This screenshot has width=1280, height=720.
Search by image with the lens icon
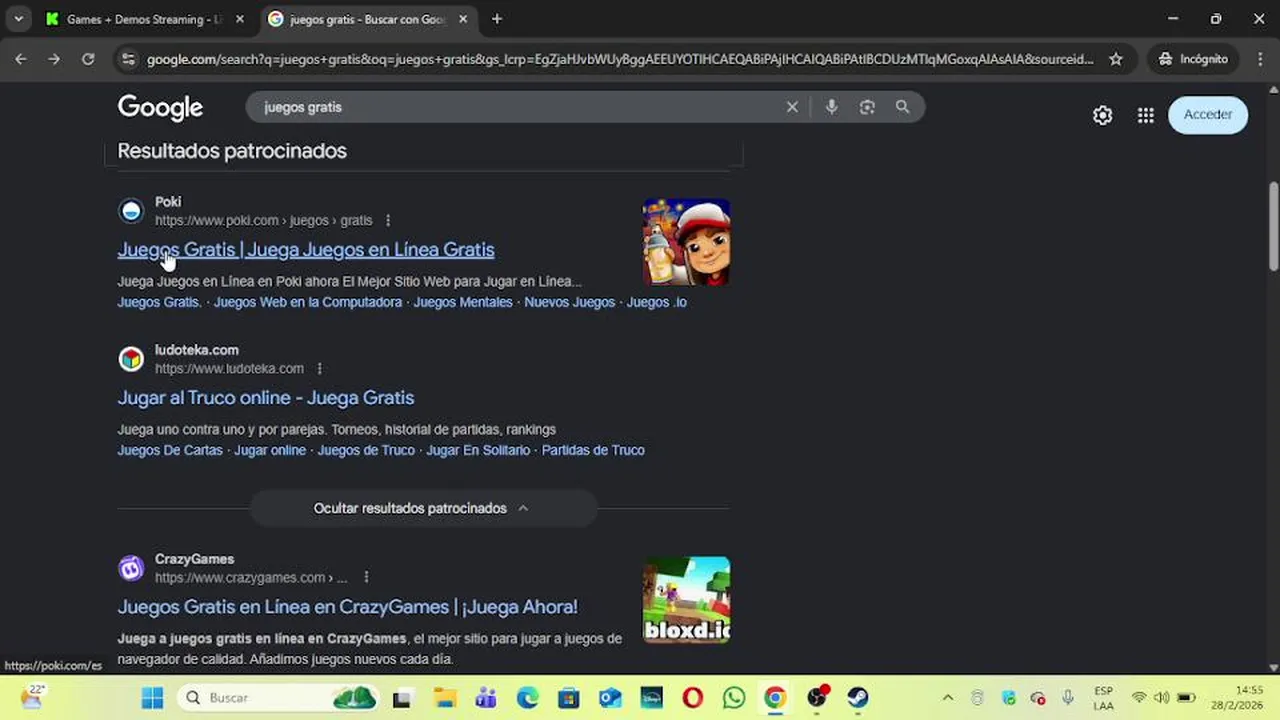[867, 107]
